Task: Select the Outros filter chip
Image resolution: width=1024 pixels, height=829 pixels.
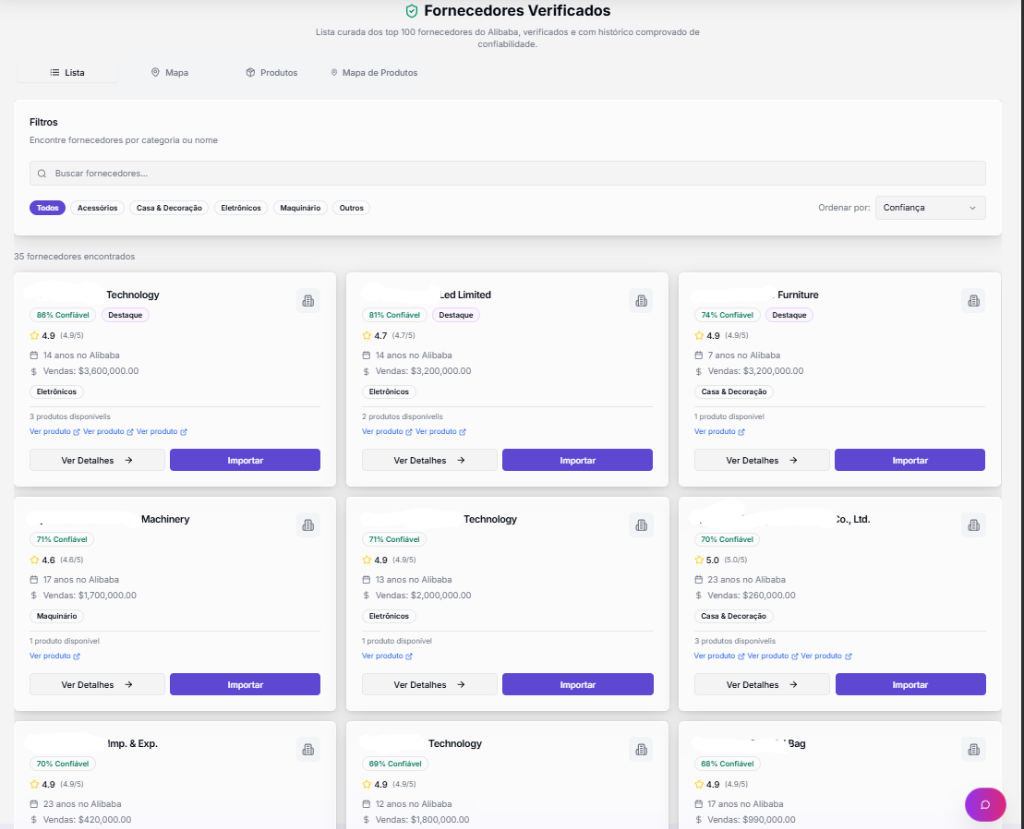Action: pyautogui.click(x=351, y=208)
